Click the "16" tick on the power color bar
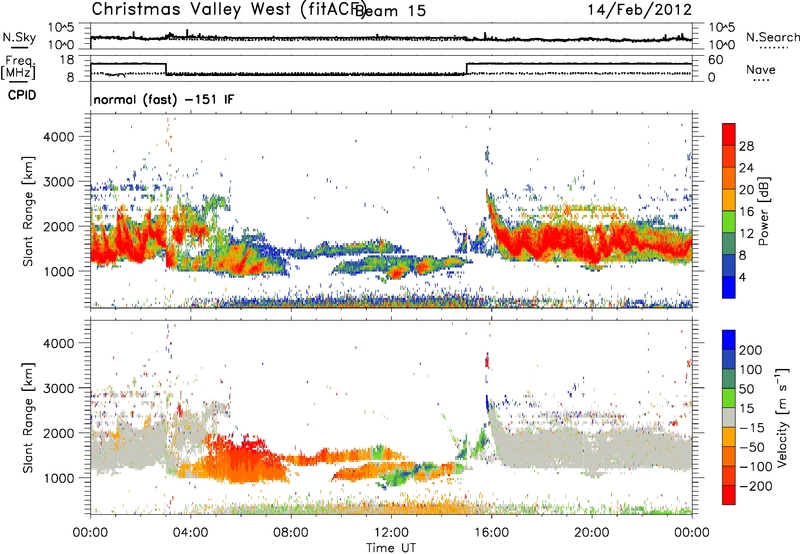Image resolution: width=800 pixels, height=554 pixels. tap(746, 212)
